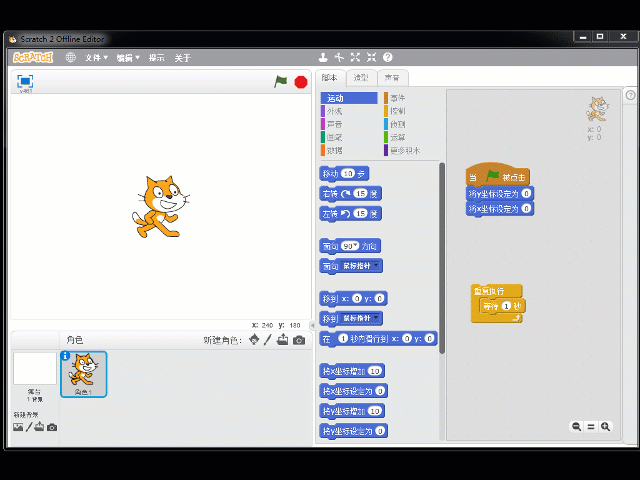Screen dimensions: 640x480
Task: Select the stage backdrop thumbnail
Action: [35, 369]
